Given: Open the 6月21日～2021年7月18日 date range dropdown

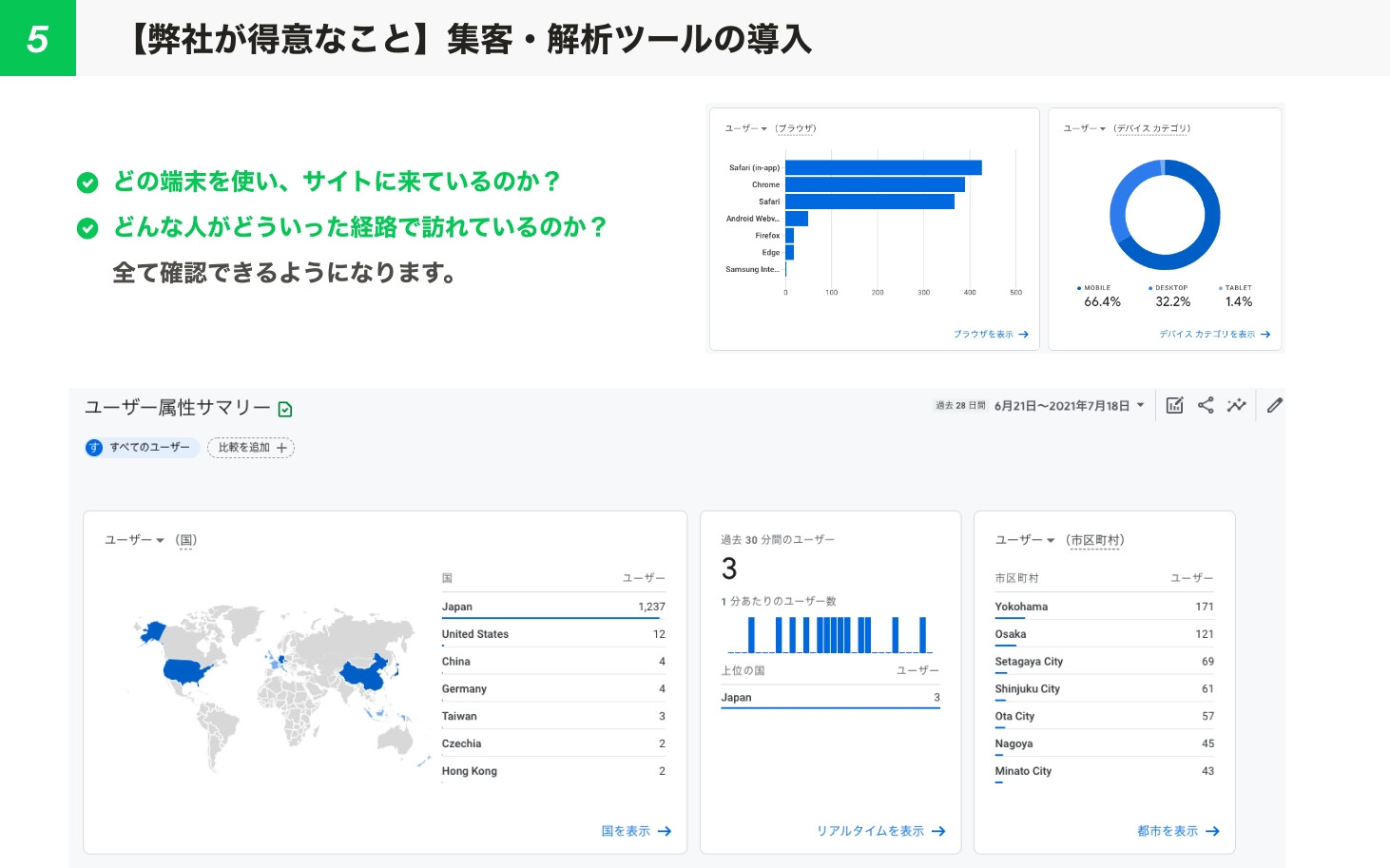Looking at the screenshot, I should 1067,405.
